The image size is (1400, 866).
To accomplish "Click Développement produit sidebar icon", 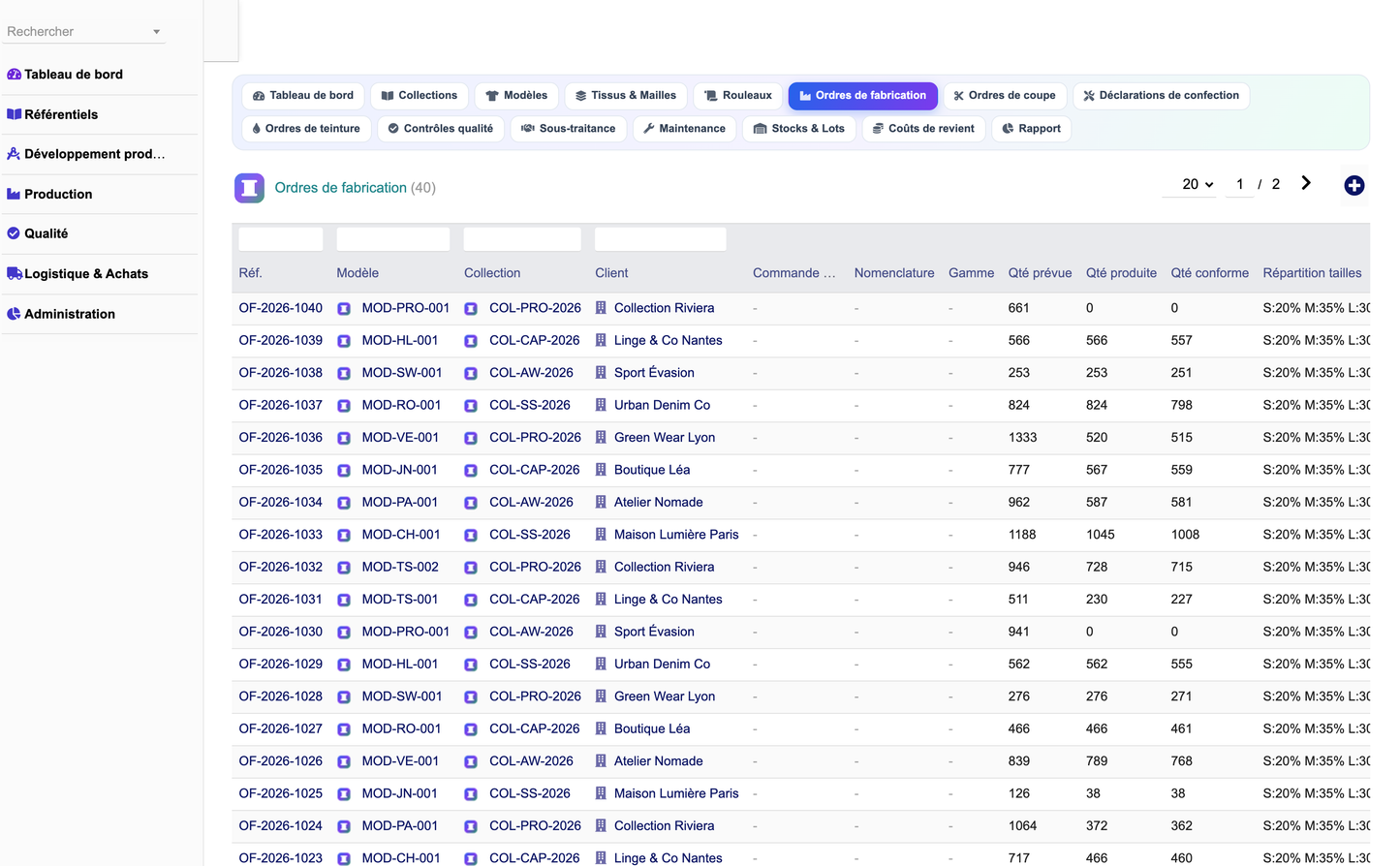I will (14, 154).
